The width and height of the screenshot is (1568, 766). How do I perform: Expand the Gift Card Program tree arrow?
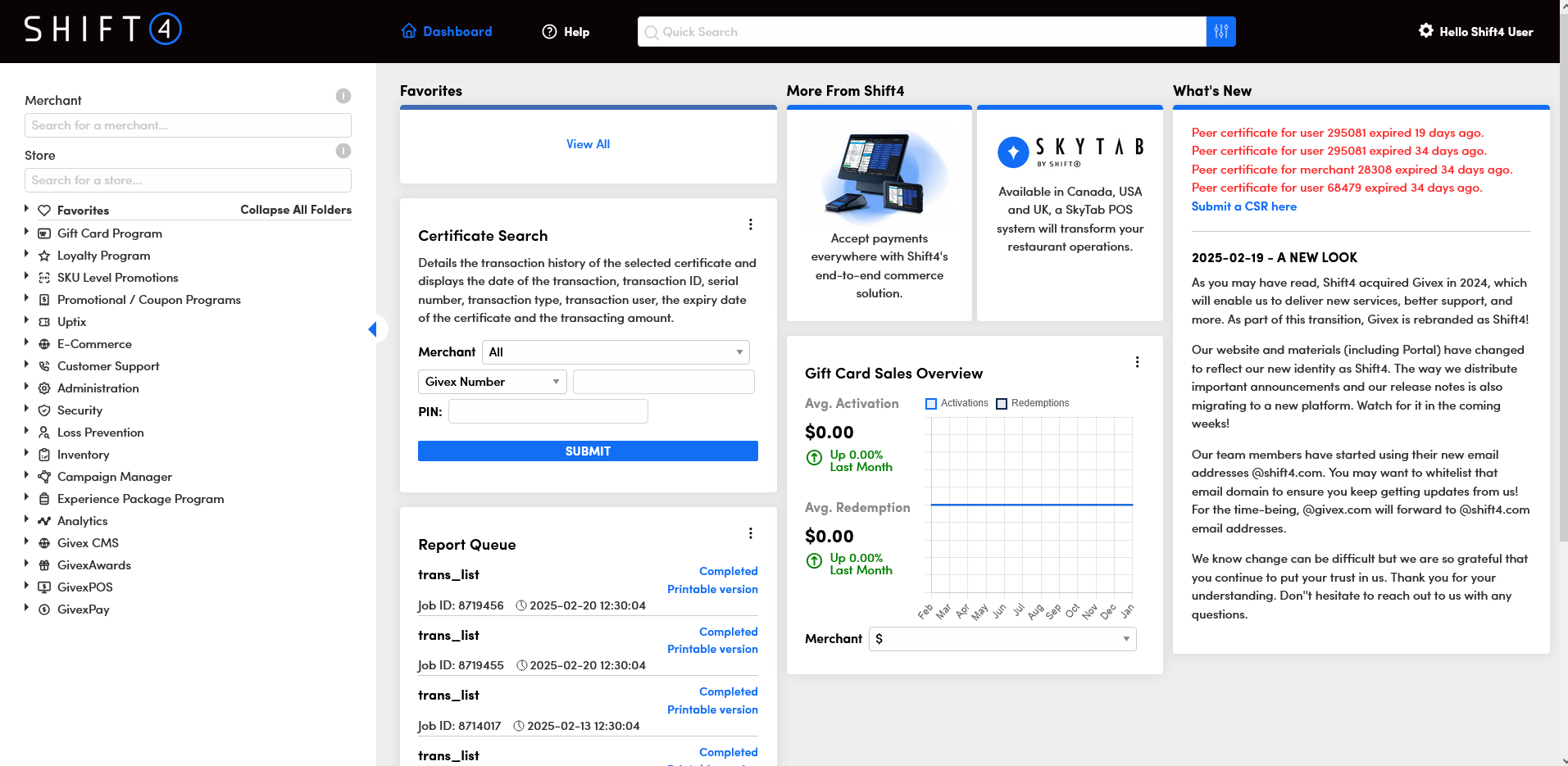(x=26, y=232)
